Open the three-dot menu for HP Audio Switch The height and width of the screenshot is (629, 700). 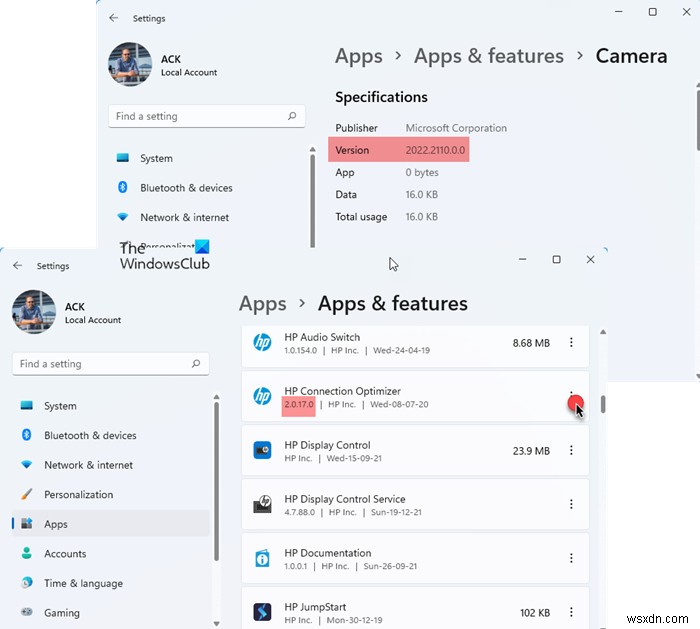pyautogui.click(x=571, y=342)
